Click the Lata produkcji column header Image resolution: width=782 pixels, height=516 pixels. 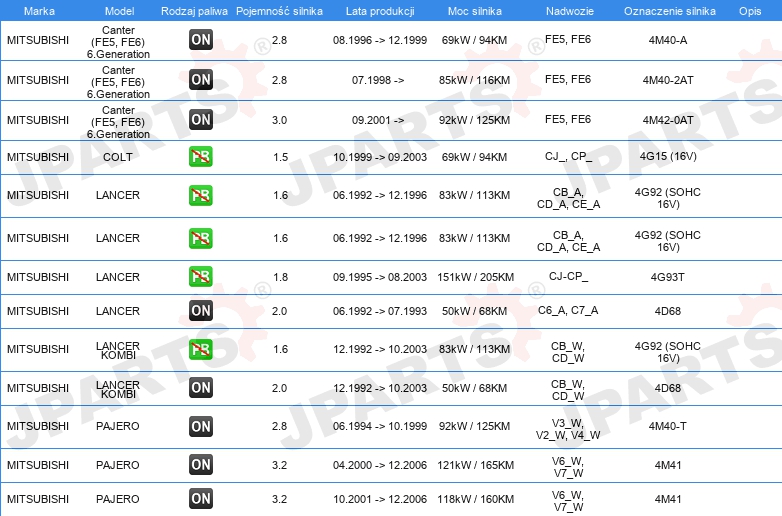380,11
